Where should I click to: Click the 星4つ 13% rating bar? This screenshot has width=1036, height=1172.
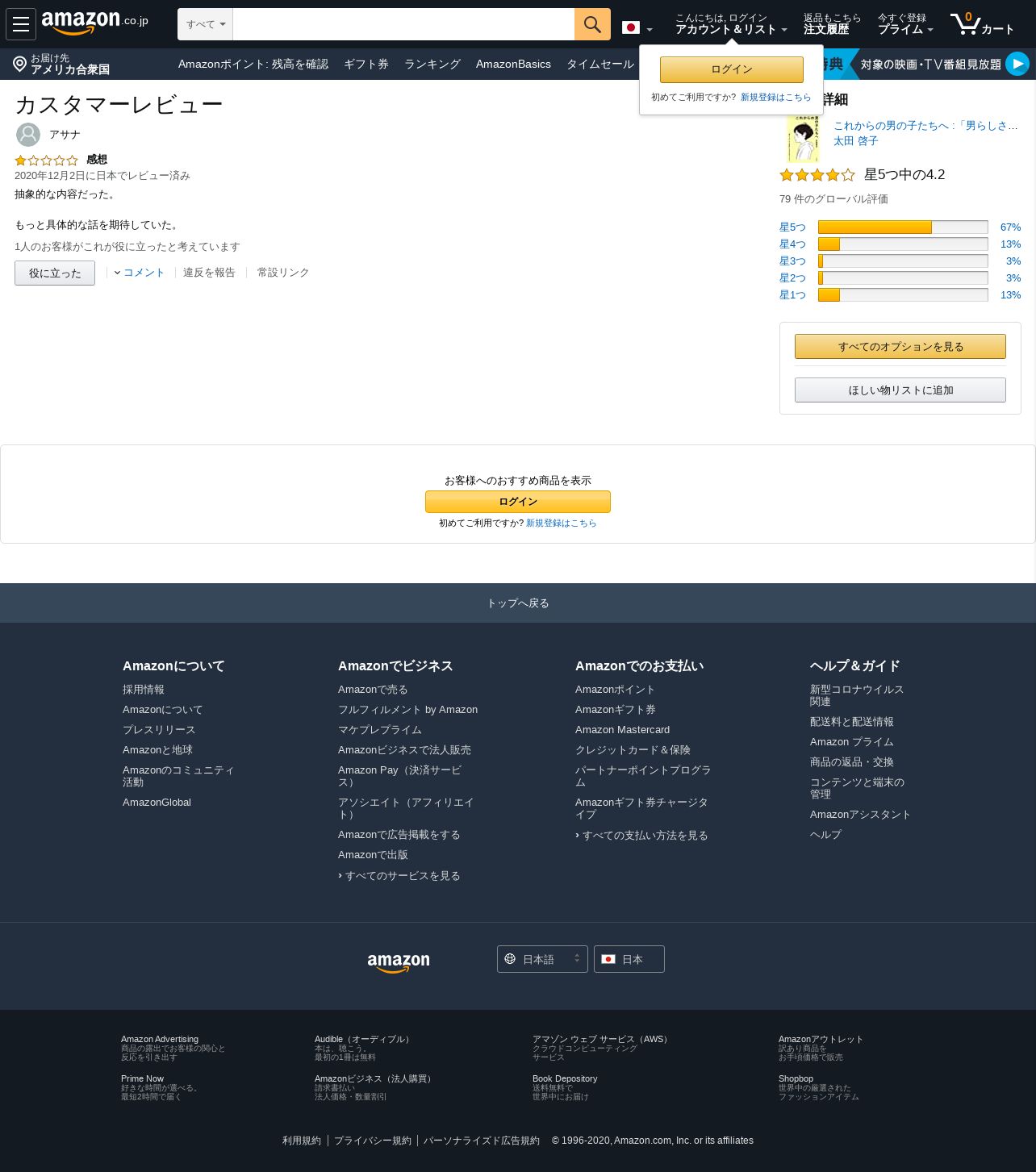903,244
